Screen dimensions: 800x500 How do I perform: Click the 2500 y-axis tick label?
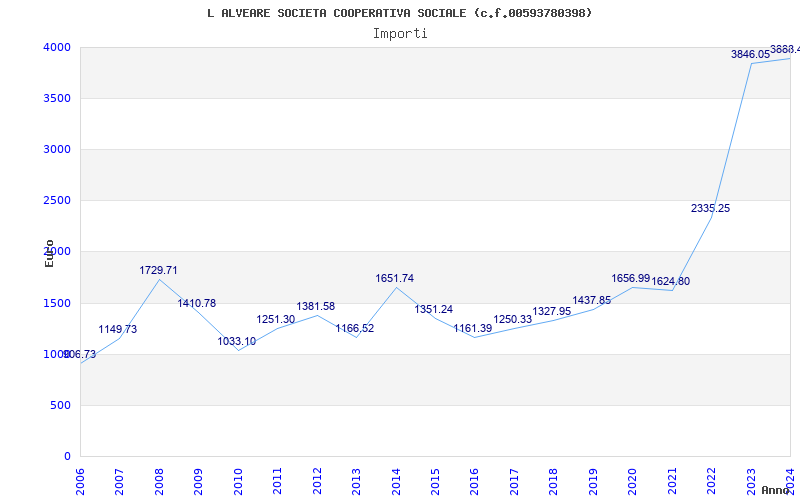pyautogui.click(x=55, y=201)
